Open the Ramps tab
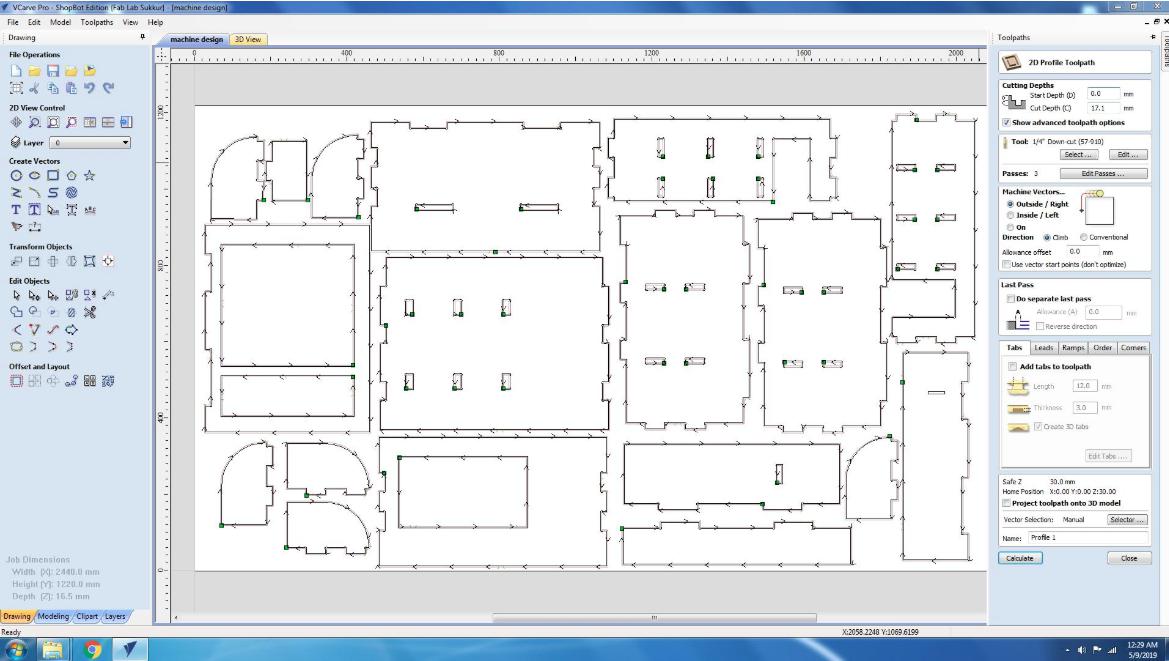Screen dimensions: 1169x661 [1073, 348]
